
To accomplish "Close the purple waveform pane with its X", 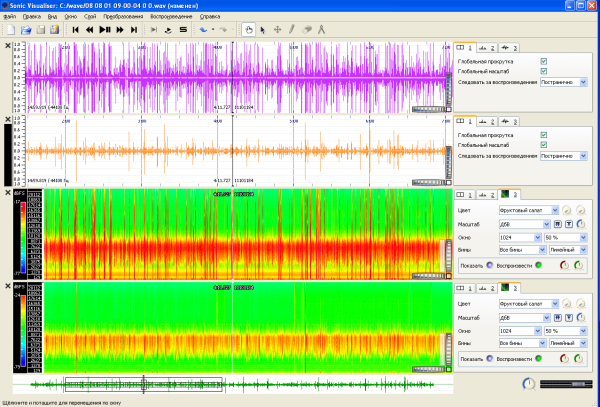I will 8,46.
